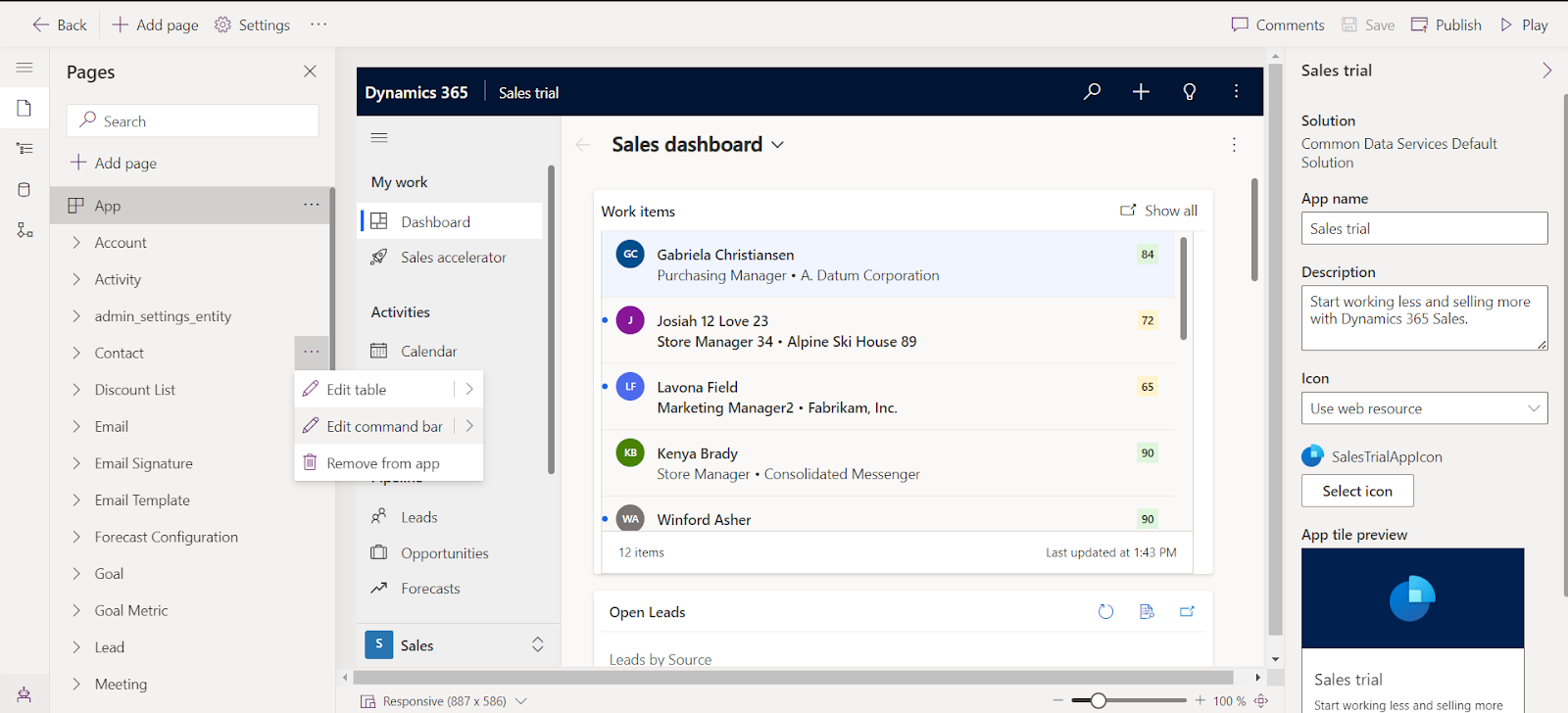Click Add page in Pages panel

pos(114,163)
